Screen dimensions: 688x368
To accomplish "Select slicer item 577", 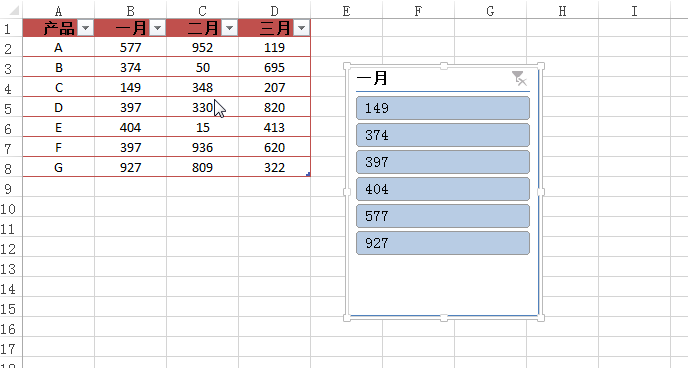I will coord(443,216).
